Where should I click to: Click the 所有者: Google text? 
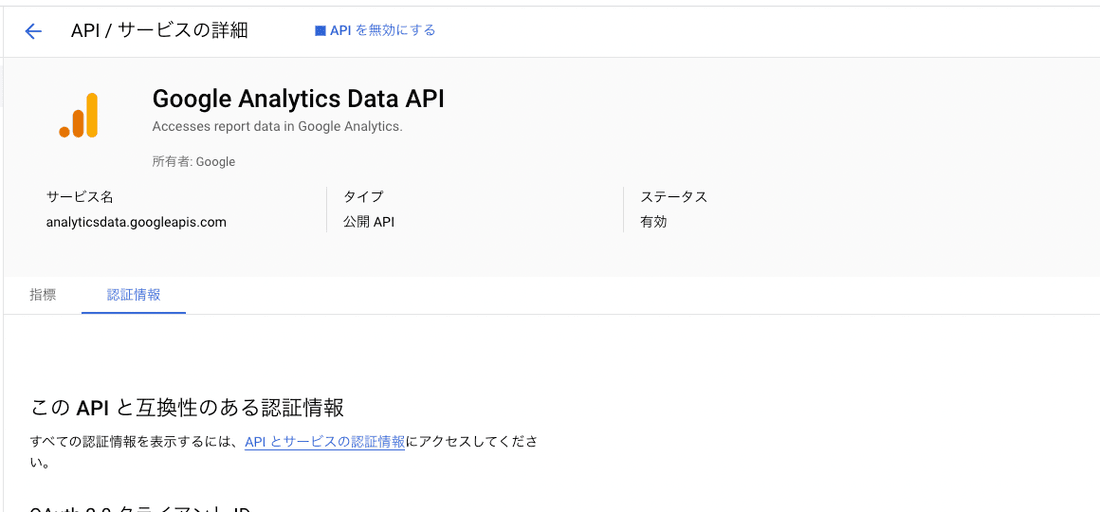point(194,161)
